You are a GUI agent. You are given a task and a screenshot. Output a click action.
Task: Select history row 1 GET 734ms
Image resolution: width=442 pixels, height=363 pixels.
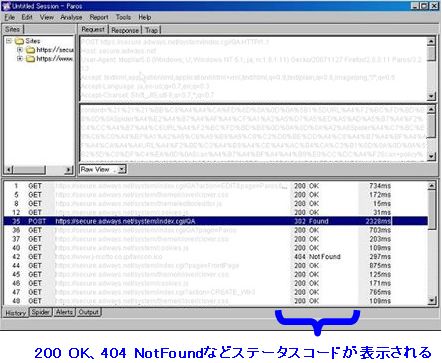pyautogui.click(x=215, y=186)
